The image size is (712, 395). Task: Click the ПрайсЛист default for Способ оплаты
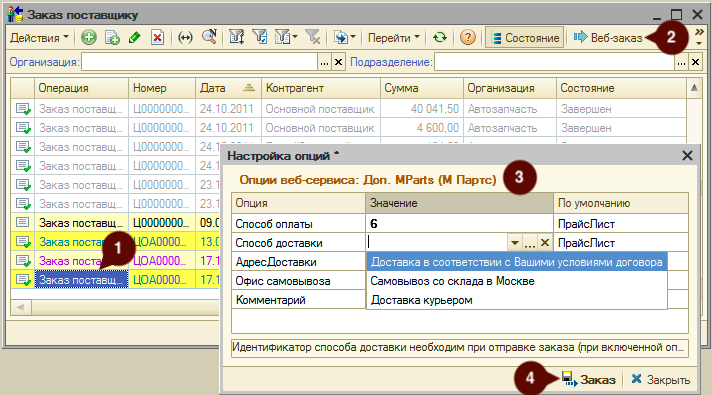(x=621, y=224)
